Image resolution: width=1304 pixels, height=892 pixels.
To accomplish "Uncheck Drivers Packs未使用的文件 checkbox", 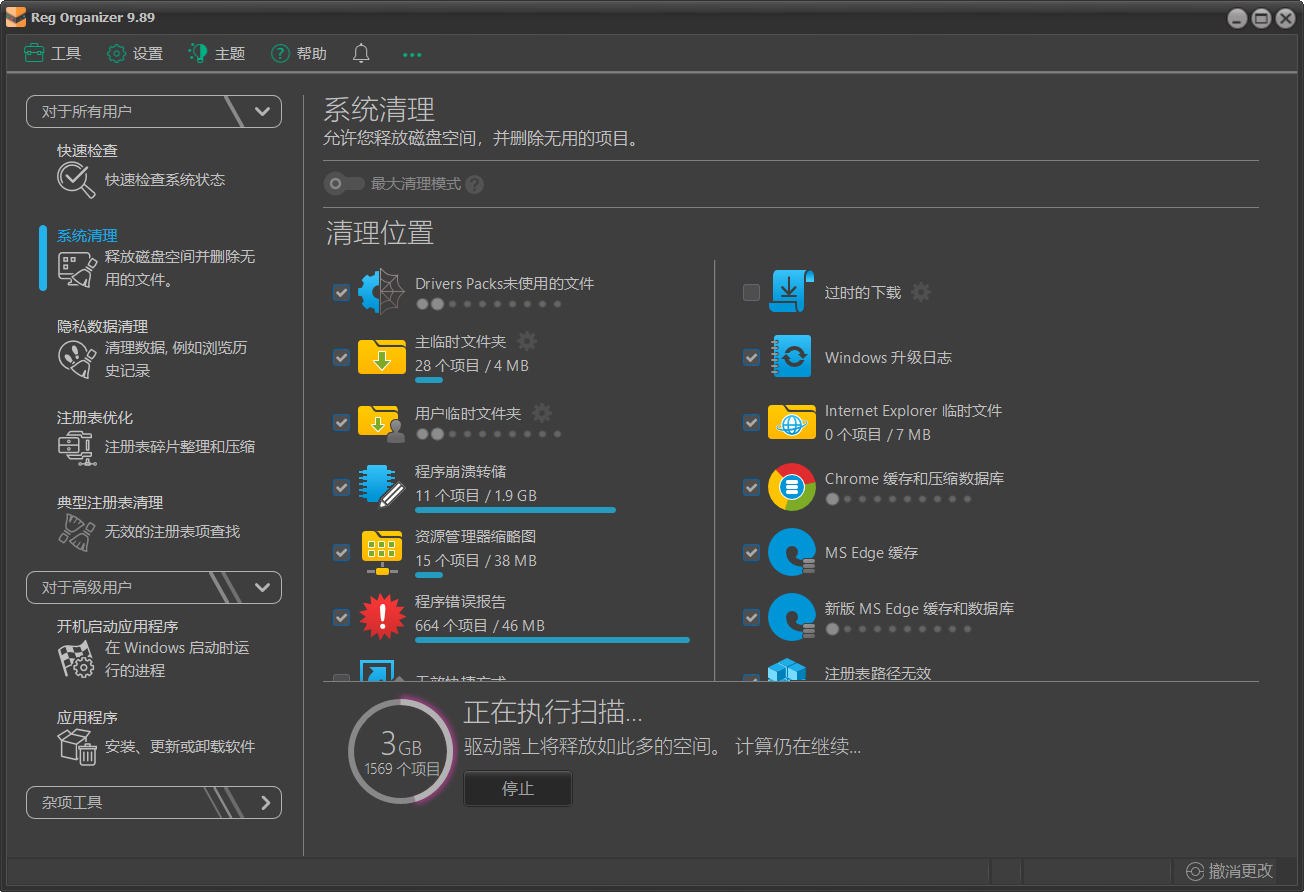I will 342,292.
